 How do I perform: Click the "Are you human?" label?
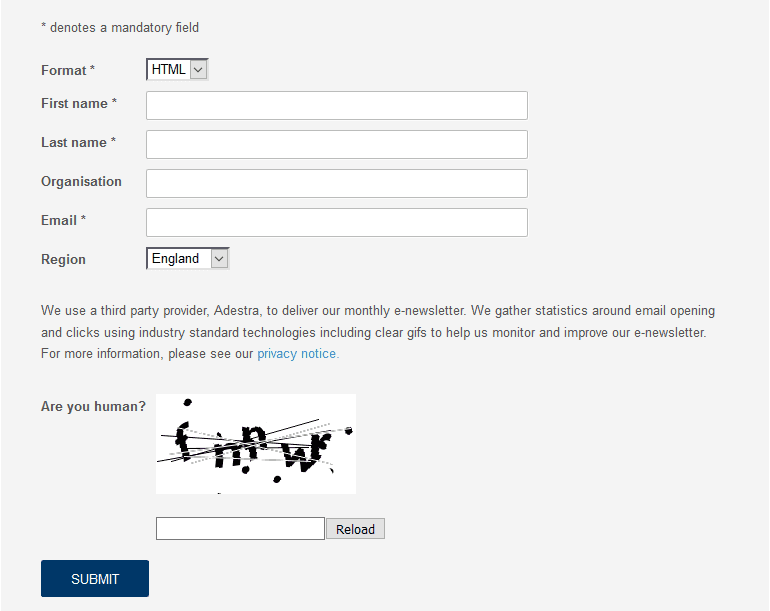click(93, 406)
